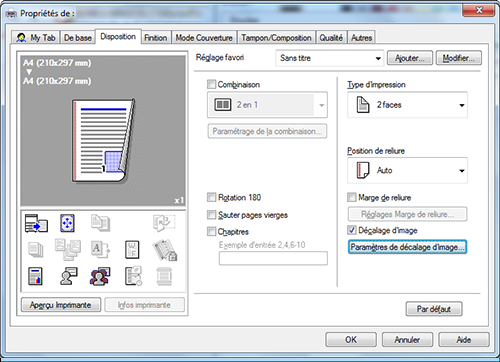The width and height of the screenshot is (500, 362).
Task: Select the Autres tab
Action: click(x=361, y=38)
